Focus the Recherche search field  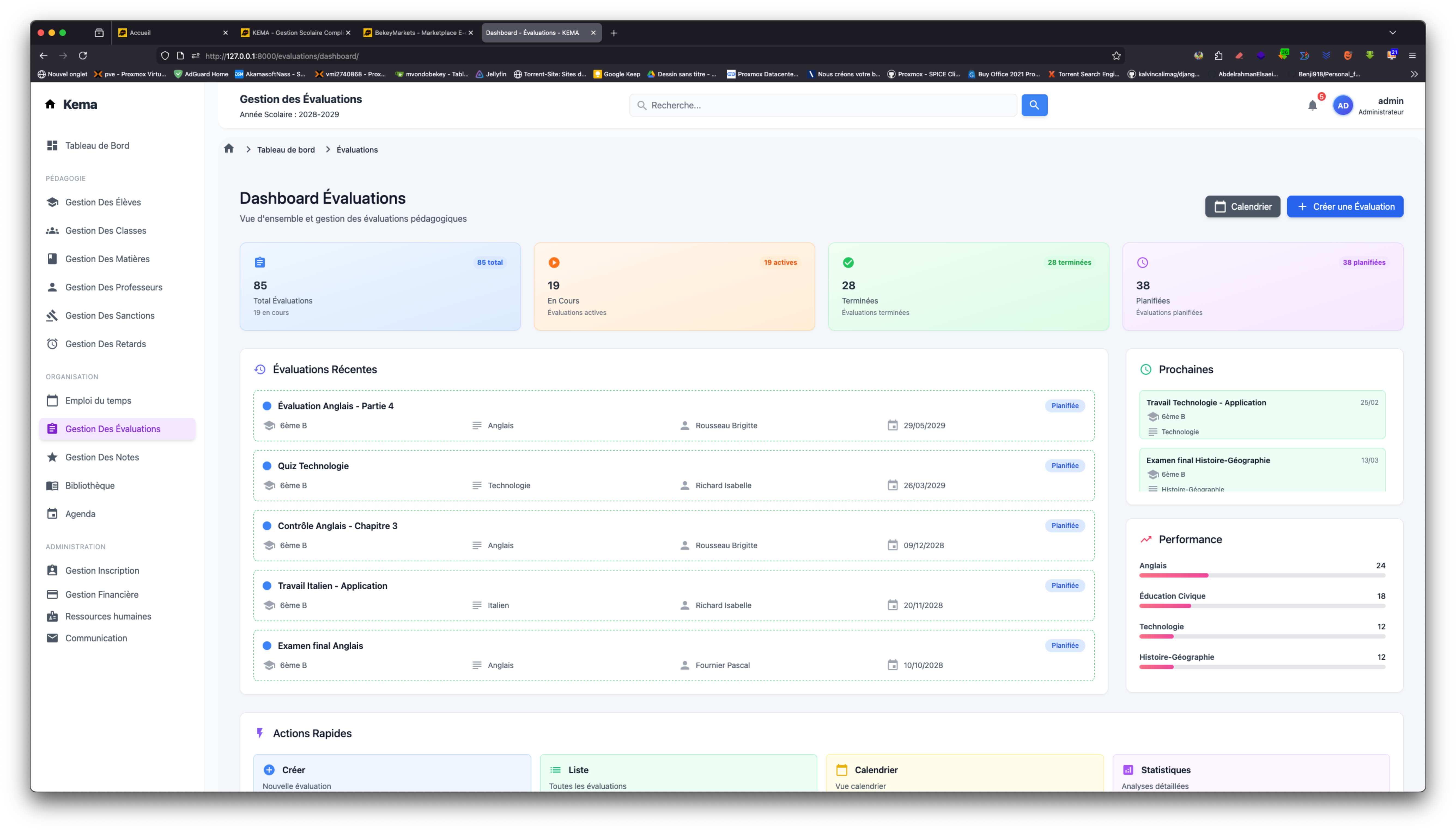[823, 105]
